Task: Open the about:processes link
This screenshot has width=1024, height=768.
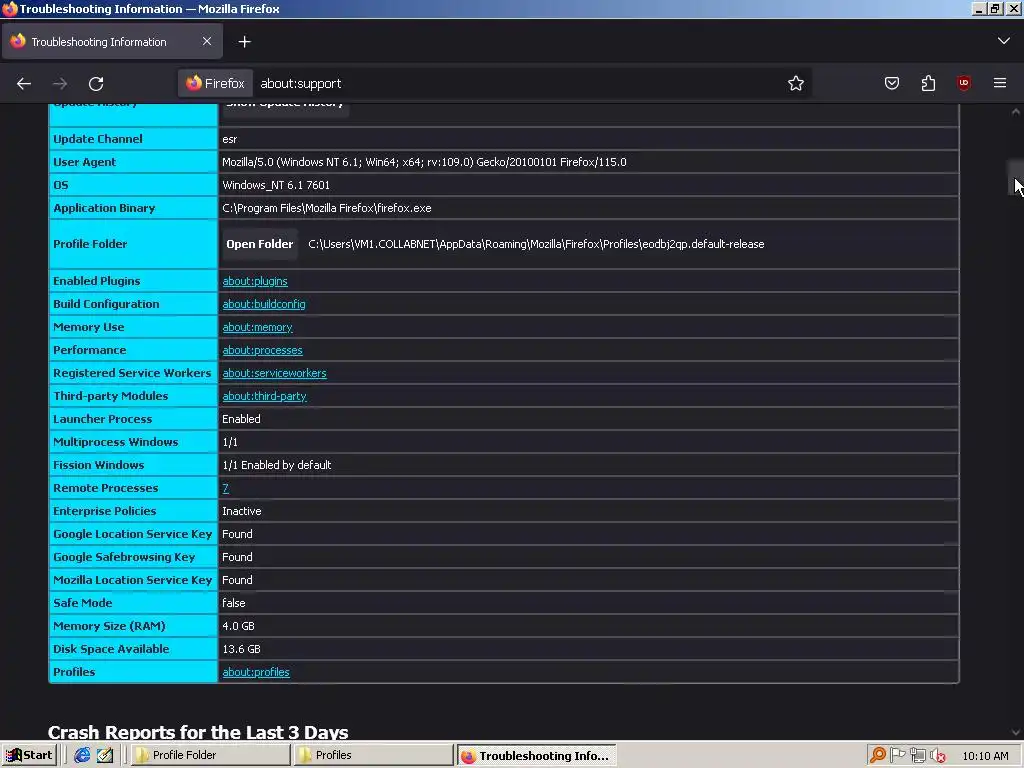Action: [x=263, y=350]
